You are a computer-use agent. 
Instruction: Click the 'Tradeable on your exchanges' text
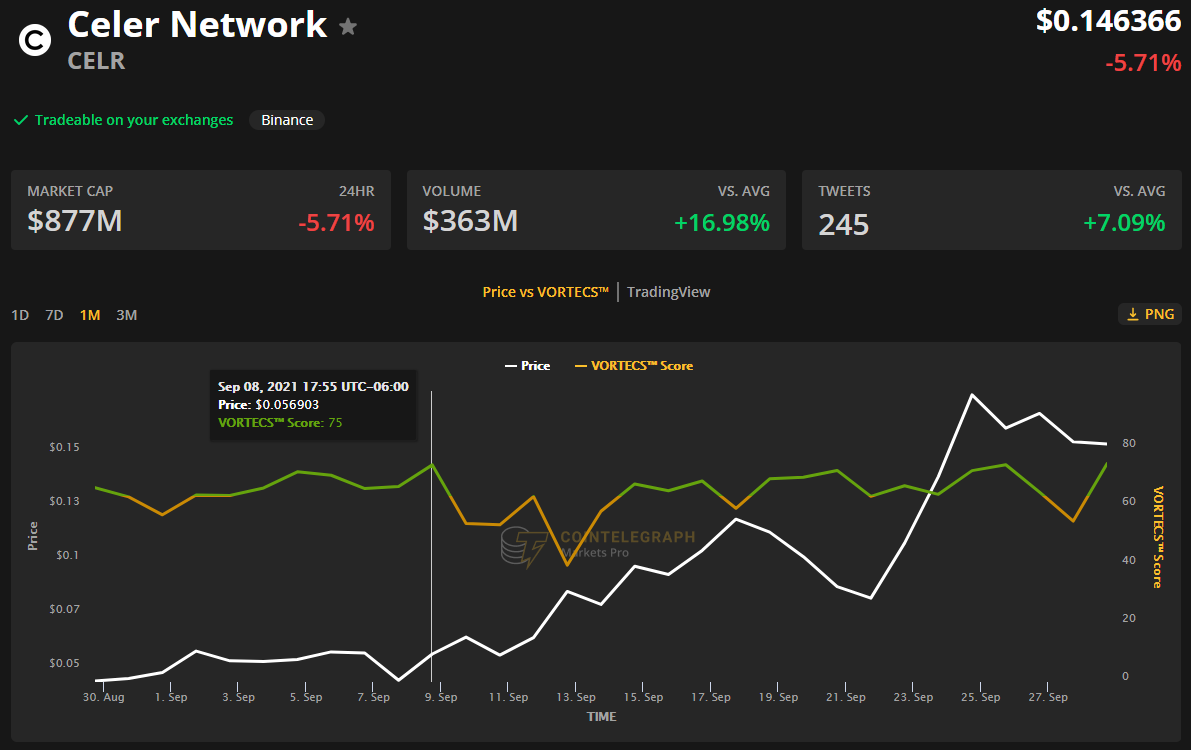click(134, 120)
